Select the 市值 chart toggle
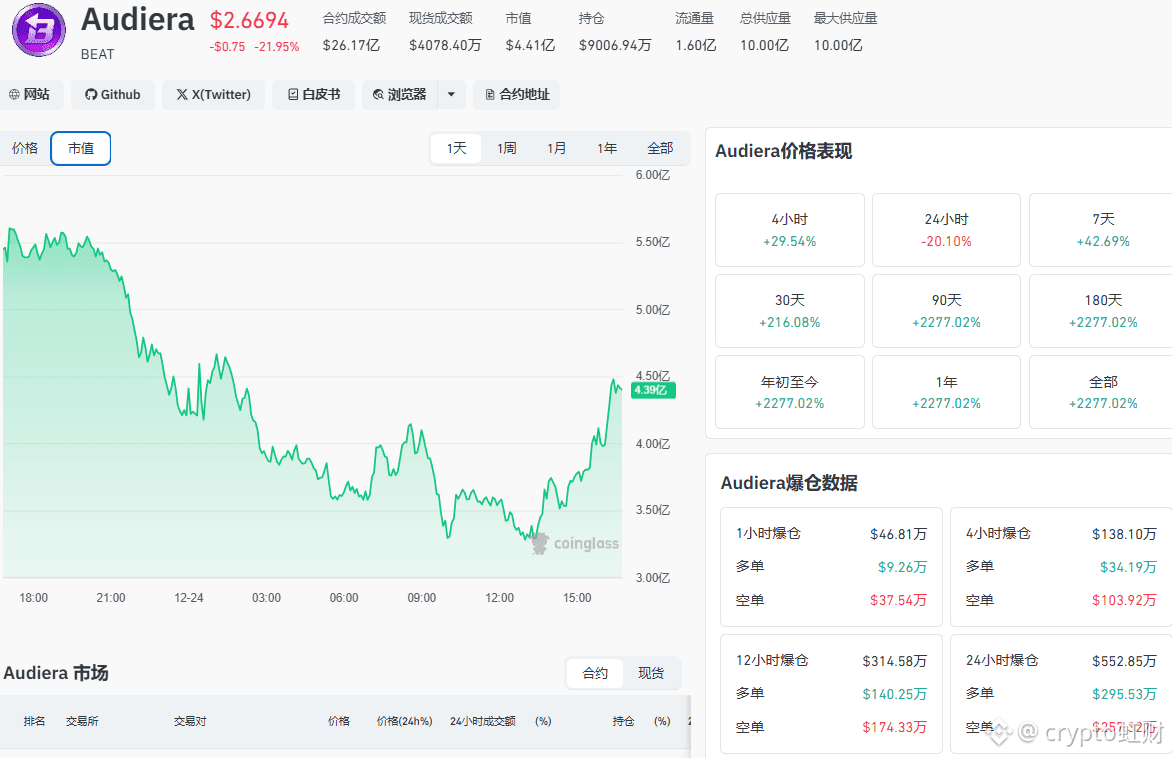1172x758 pixels. click(81, 148)
